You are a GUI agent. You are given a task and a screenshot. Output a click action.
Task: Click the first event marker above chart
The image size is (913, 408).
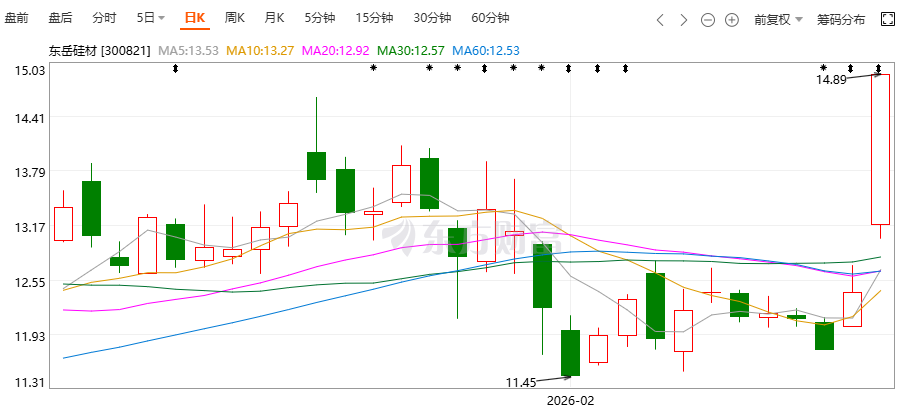click(176, 68)
